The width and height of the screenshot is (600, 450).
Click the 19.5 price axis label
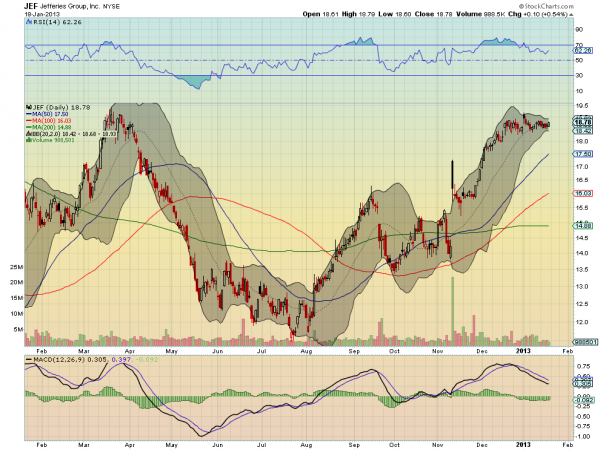581,106
